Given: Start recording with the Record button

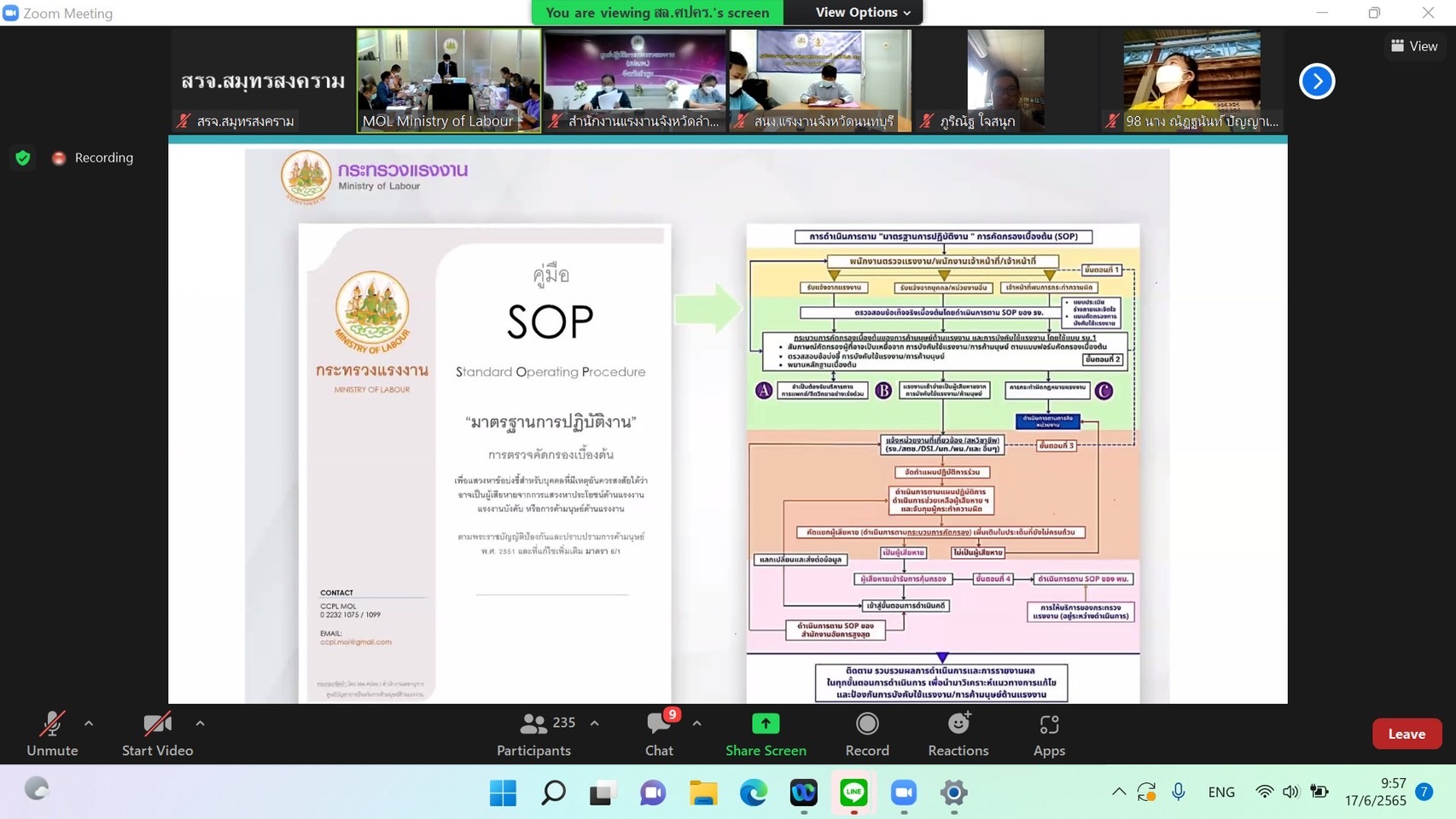Looking at the screenshot, I should [866, 734].
